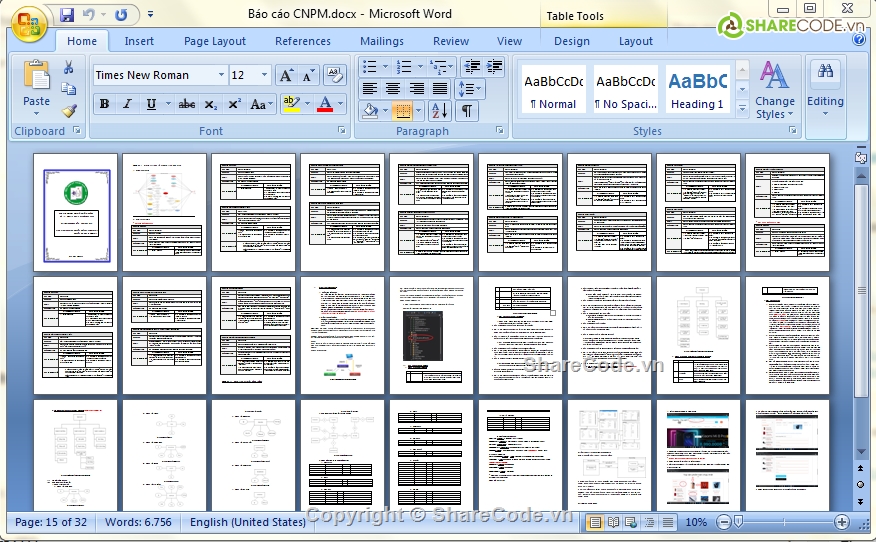Apply yellow text highlight color
876x542 pixels.
point(291,104)
